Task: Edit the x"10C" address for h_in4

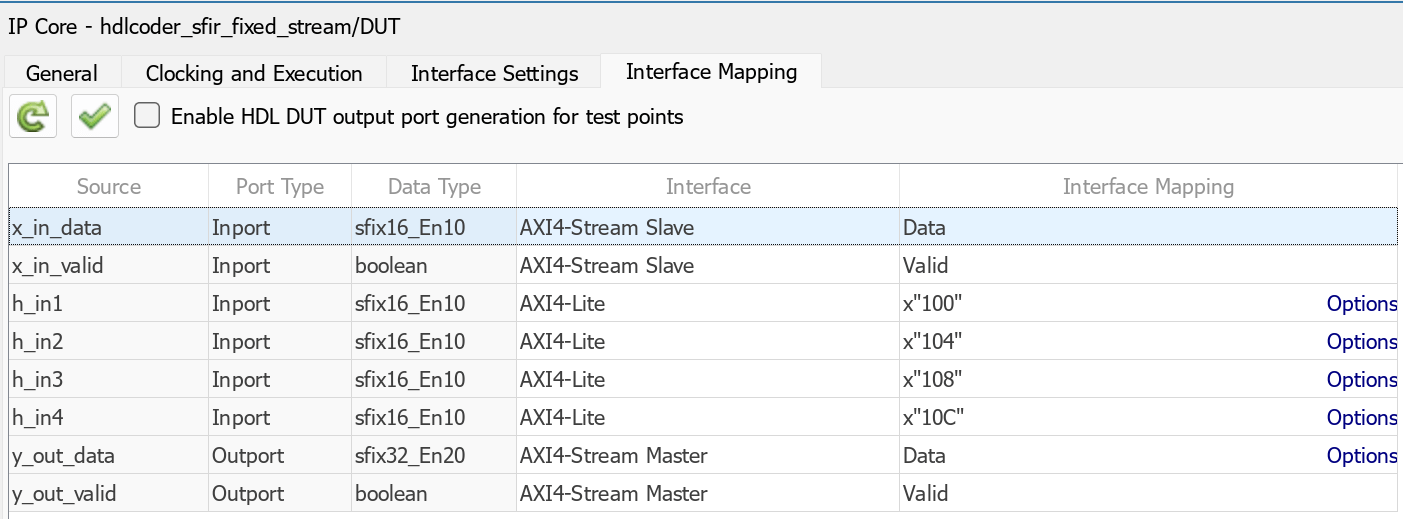Action: (x=1100, y=418)
